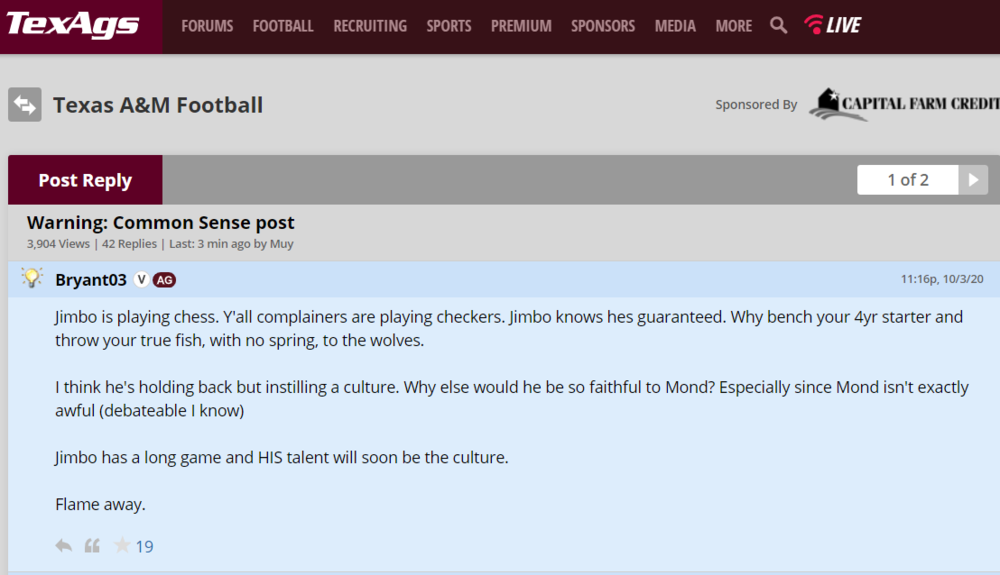
Task: Click the lightbulb icon beside Bryant03
Action: click(x=32, y=279)
